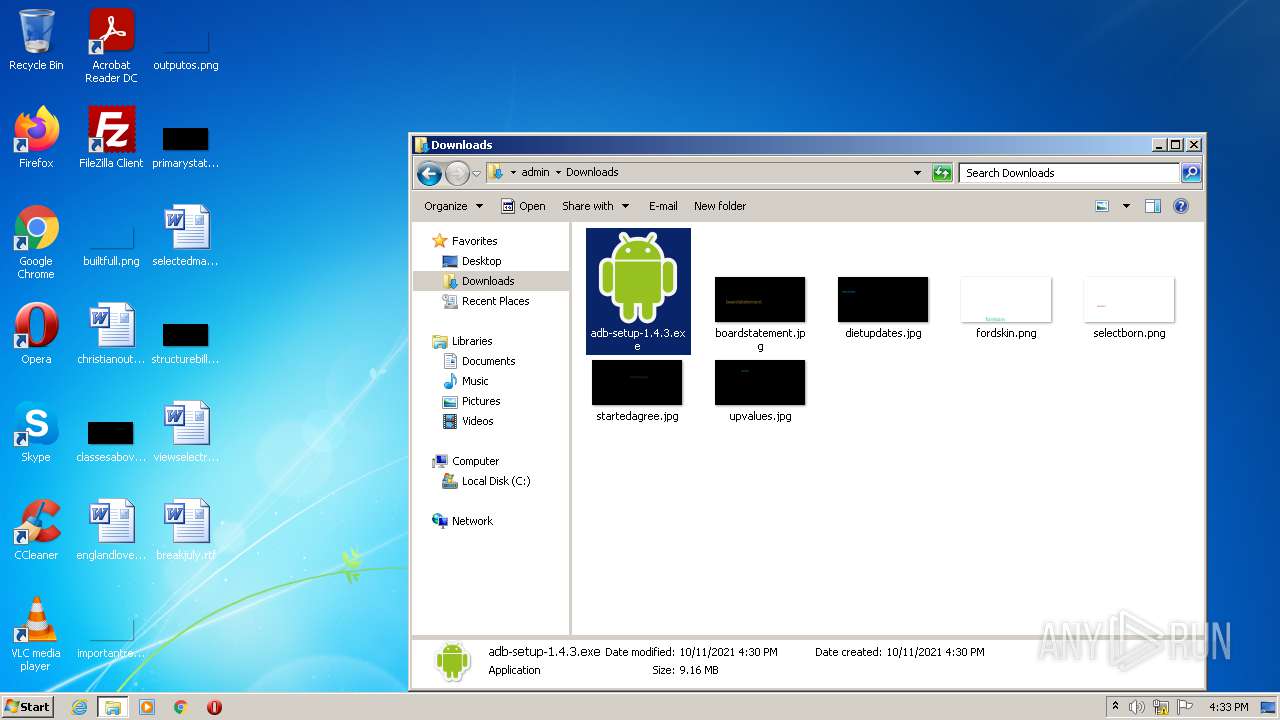The height and width of the screenshot is (720, 1280).
Task: Click the Start button
Action: click(27, 706)
